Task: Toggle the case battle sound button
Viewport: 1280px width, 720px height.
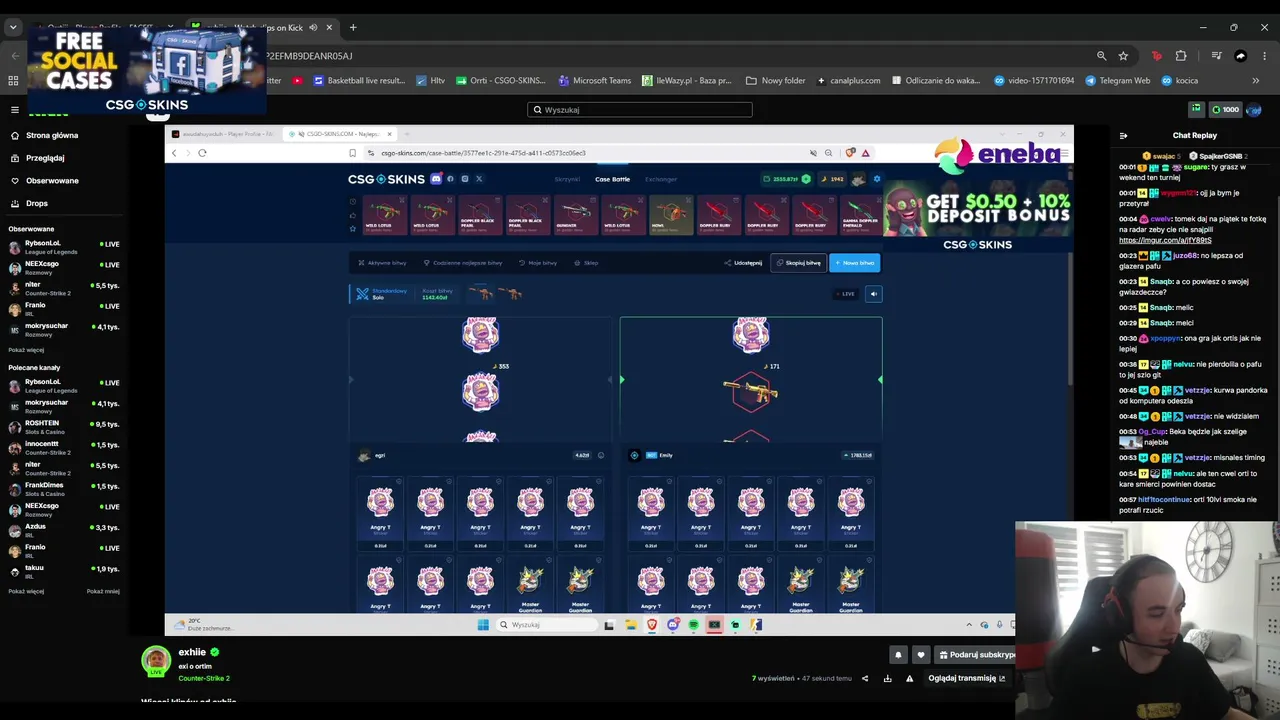Action: (873, 294)
